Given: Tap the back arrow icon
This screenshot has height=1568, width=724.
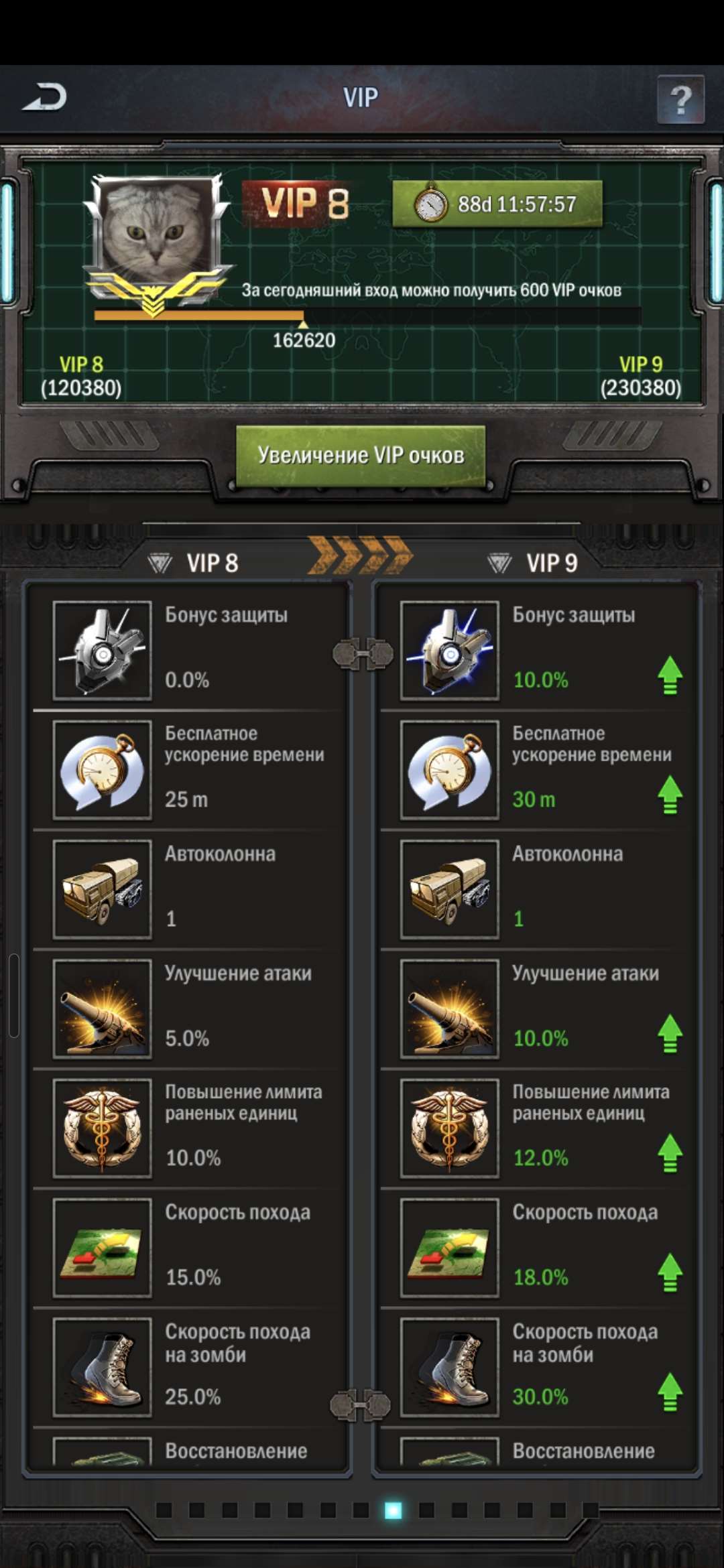Looking at the screenshot, I should [x=44, y=97].
